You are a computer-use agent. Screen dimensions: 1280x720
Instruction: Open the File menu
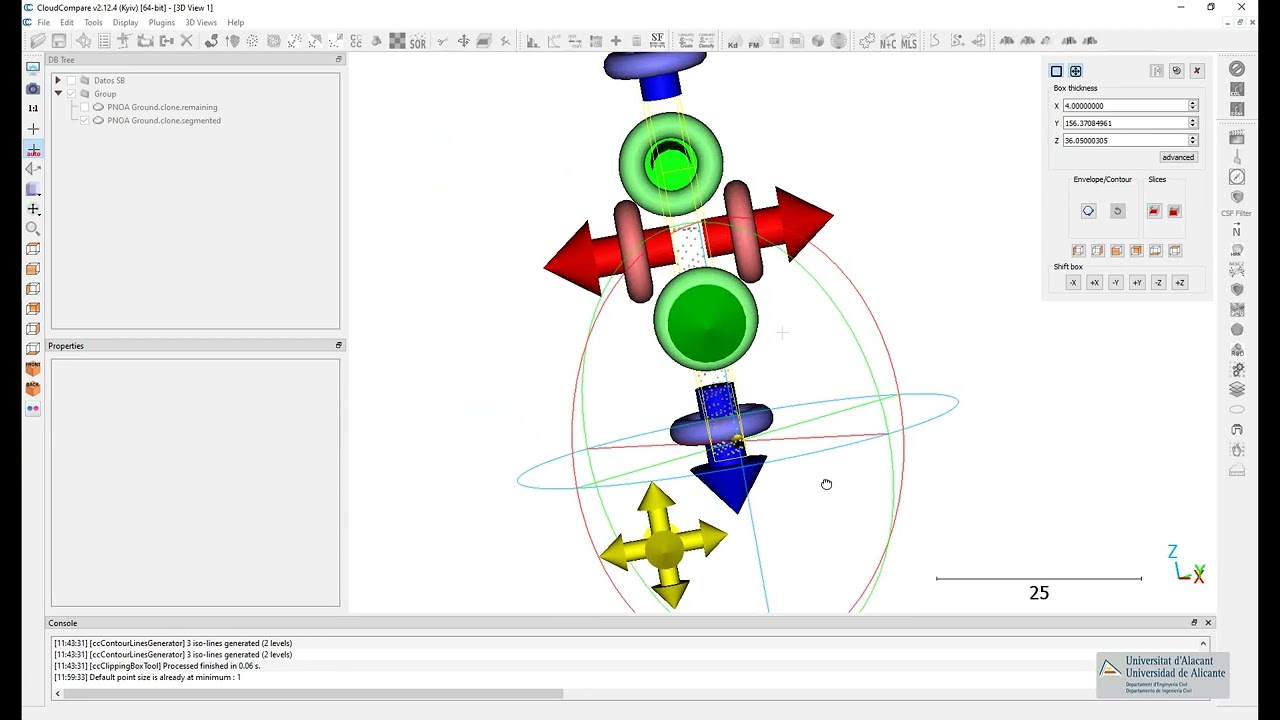pos(43,22)
